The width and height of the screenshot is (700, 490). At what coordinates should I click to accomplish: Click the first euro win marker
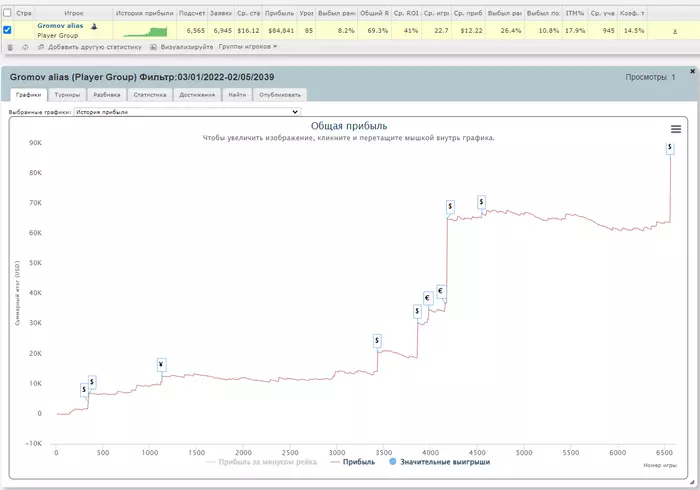pos(428,298)
